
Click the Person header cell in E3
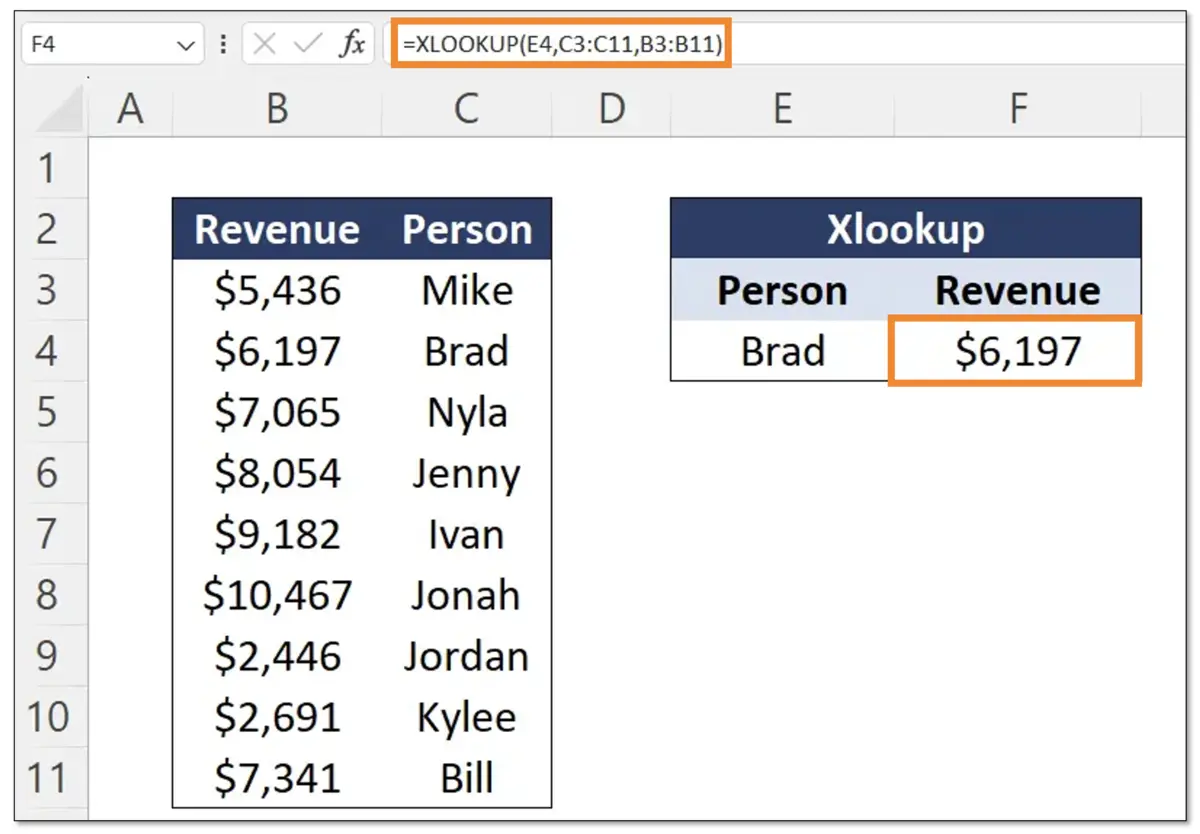point(783,290)
